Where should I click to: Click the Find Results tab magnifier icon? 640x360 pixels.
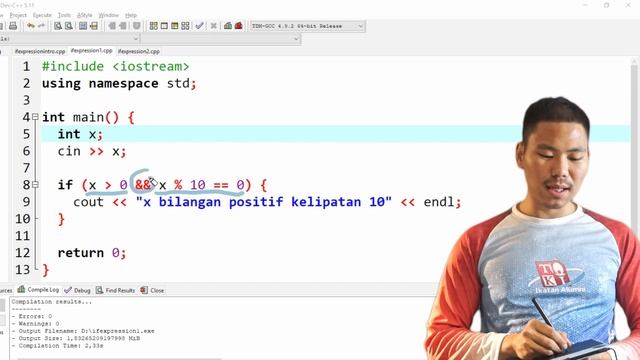coord(100,290)
